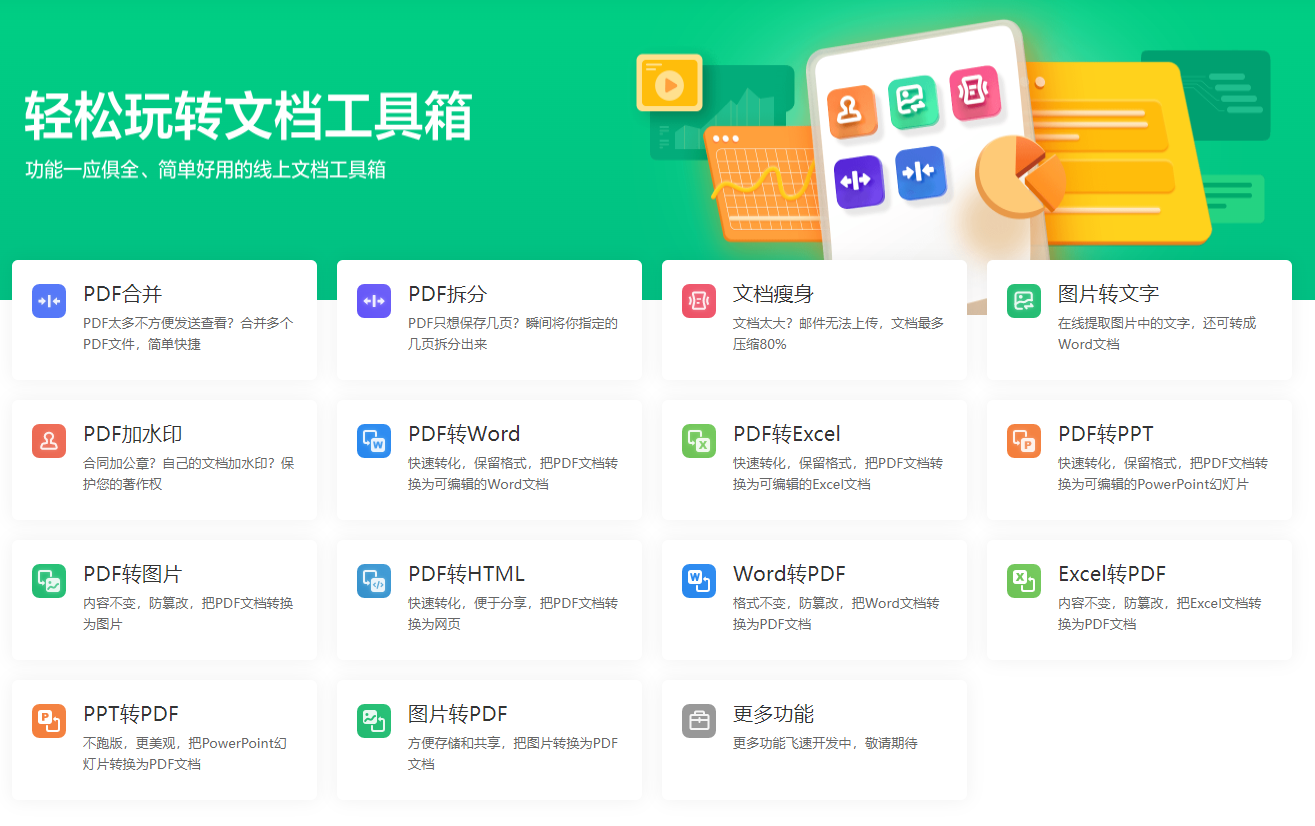Viewport: 1315px width, 826px height.
Task: Select the PDF转HTML description text
Action: point(512,613)
